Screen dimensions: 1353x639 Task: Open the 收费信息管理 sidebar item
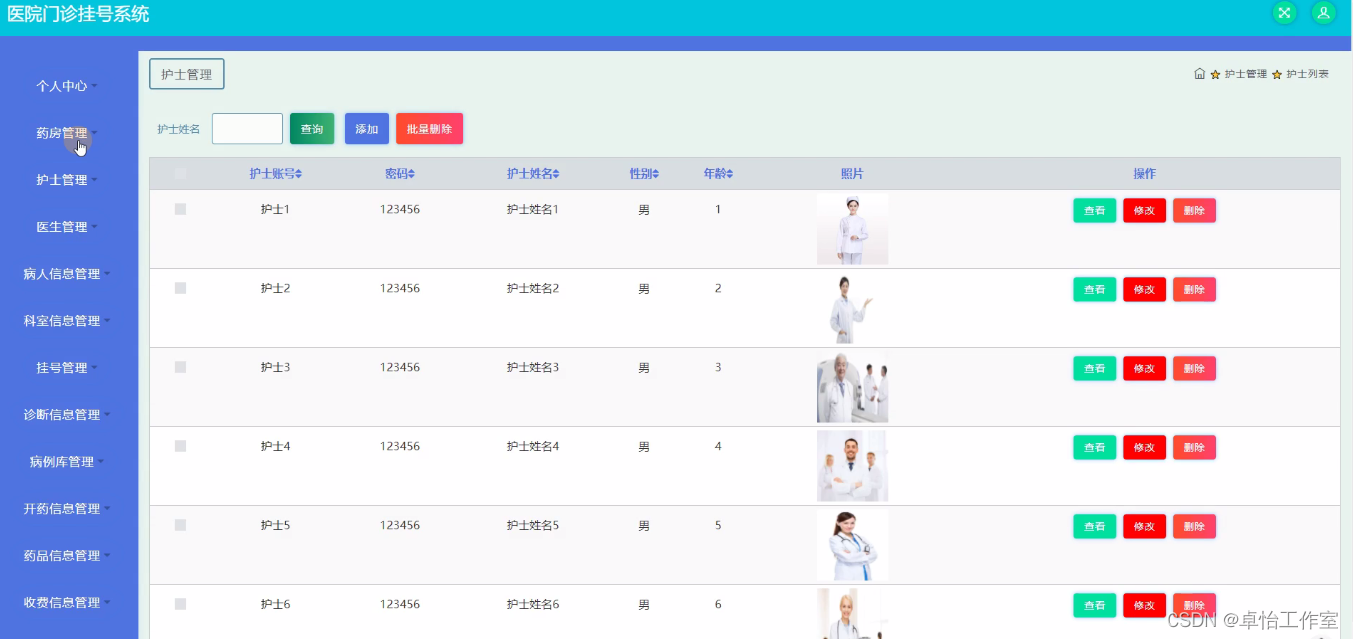click(68, 603)
